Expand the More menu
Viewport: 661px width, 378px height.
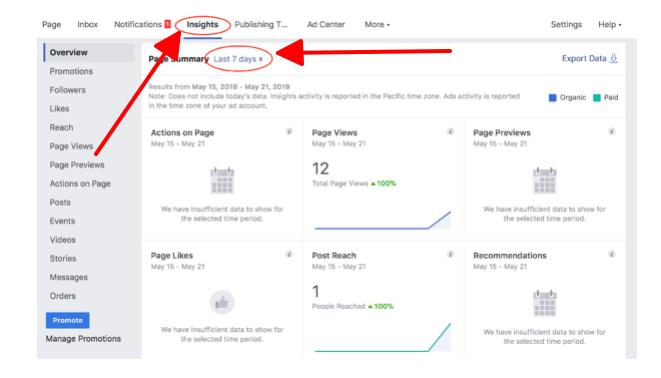[x=377, y=24]
